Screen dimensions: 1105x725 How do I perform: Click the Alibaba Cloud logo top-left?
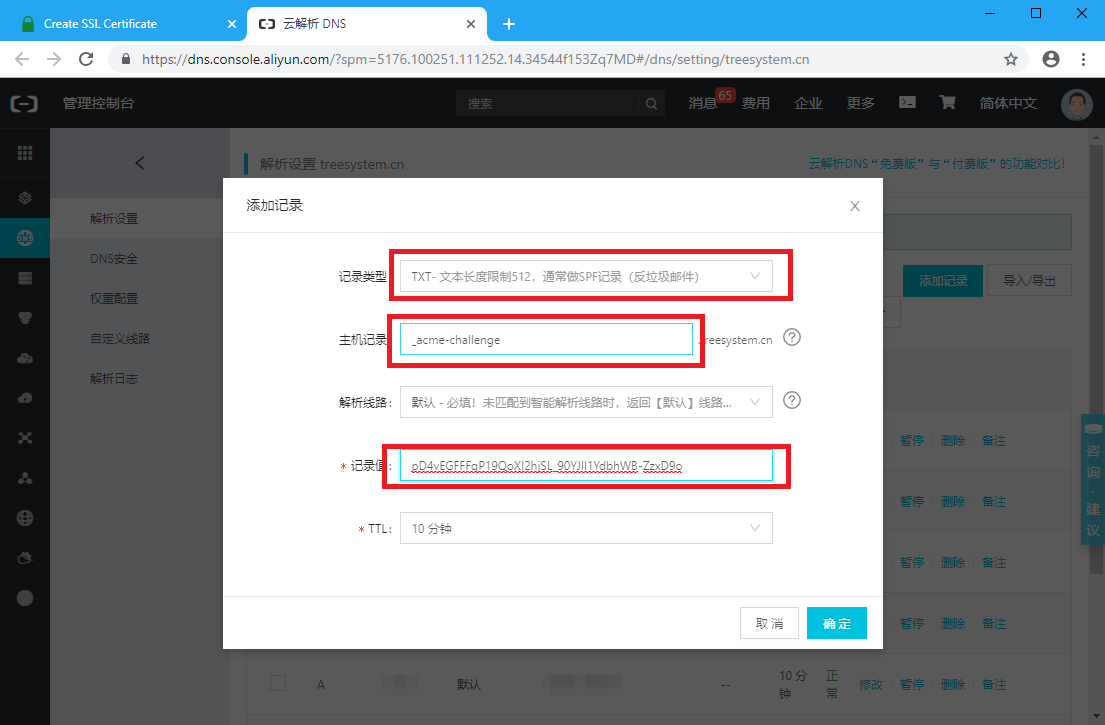(x=24, y=103)
